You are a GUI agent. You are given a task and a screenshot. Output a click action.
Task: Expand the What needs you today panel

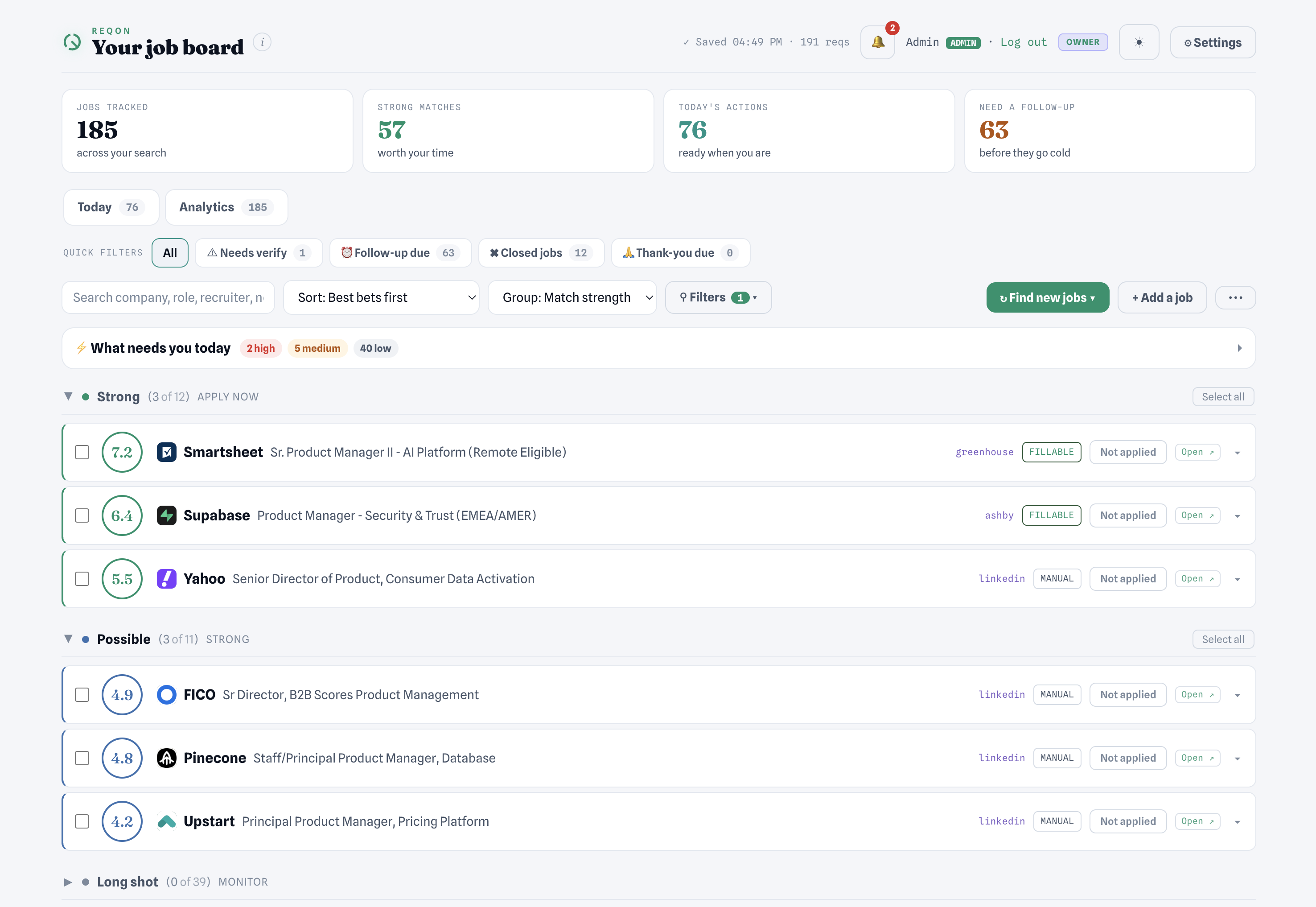click(x=1239, y=348)
